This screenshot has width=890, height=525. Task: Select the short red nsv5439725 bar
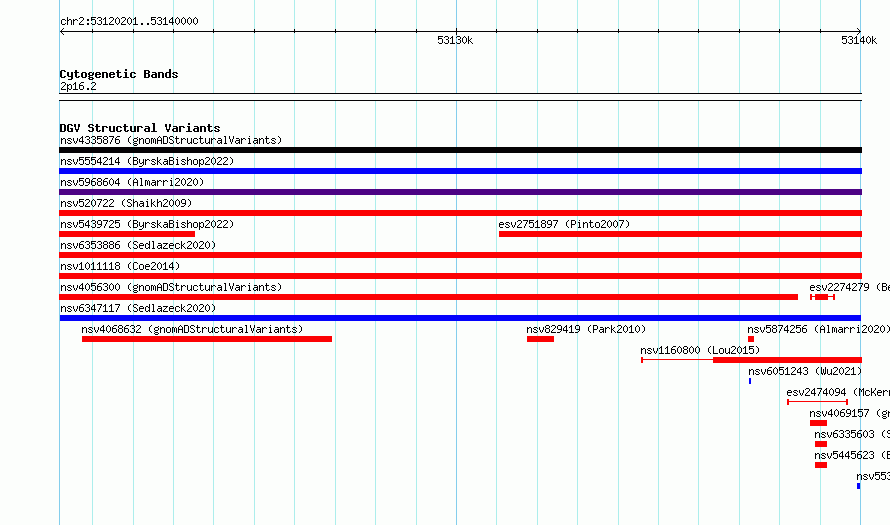tap(127, 234)
